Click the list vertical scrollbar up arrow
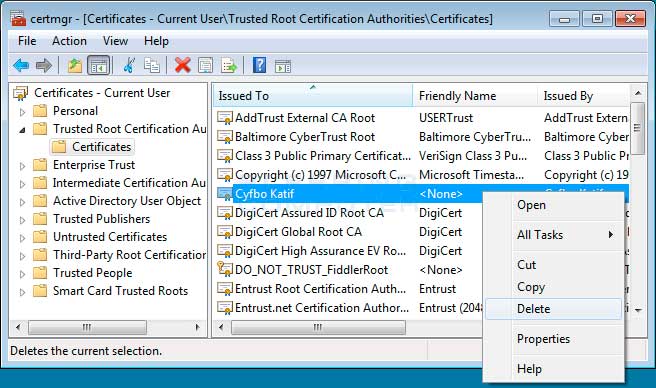Image resolution: width=656 pixels, height=388 pixels. coord(638,93)
